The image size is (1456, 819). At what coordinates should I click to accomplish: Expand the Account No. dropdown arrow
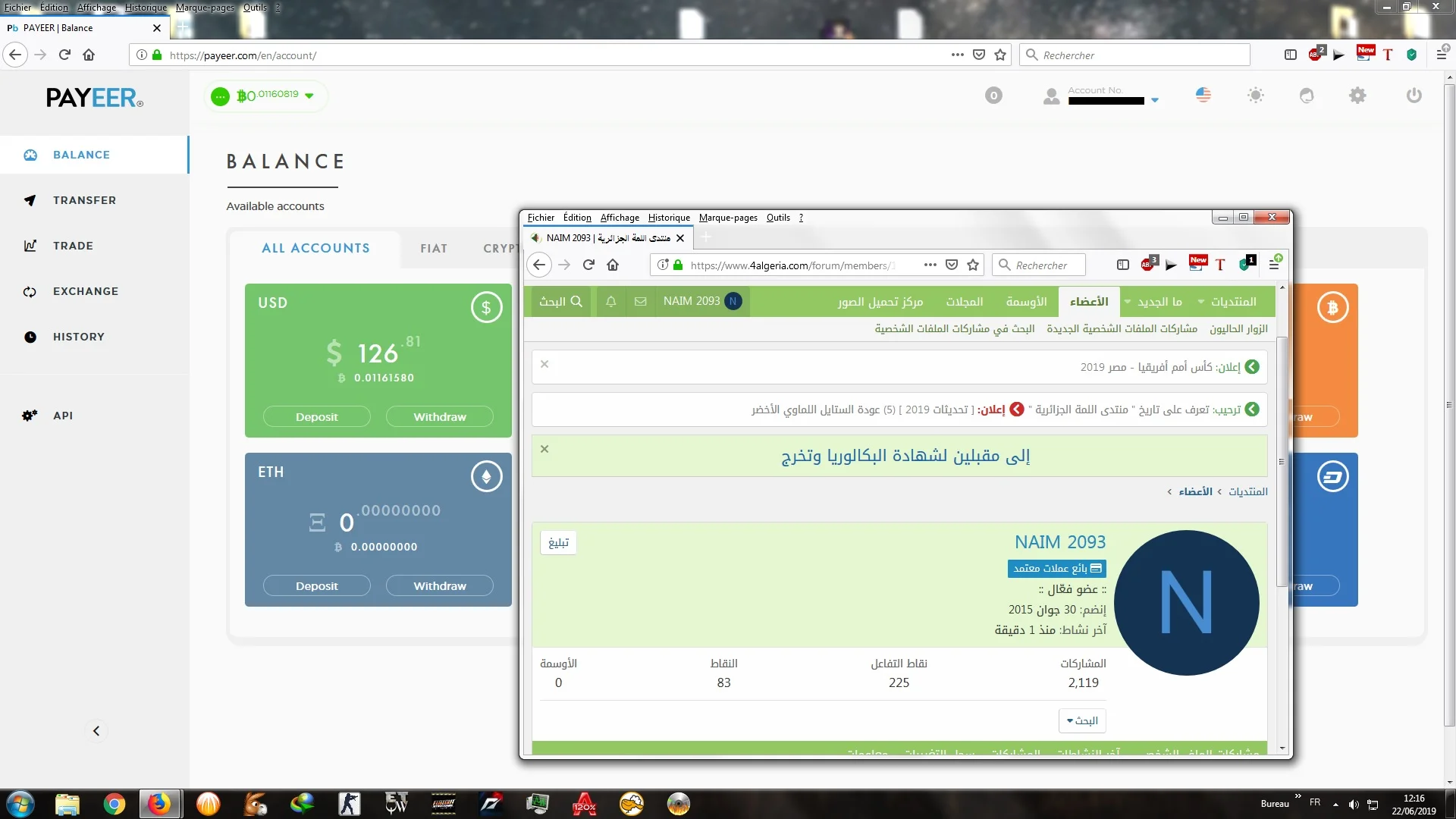coord(1155,100)
